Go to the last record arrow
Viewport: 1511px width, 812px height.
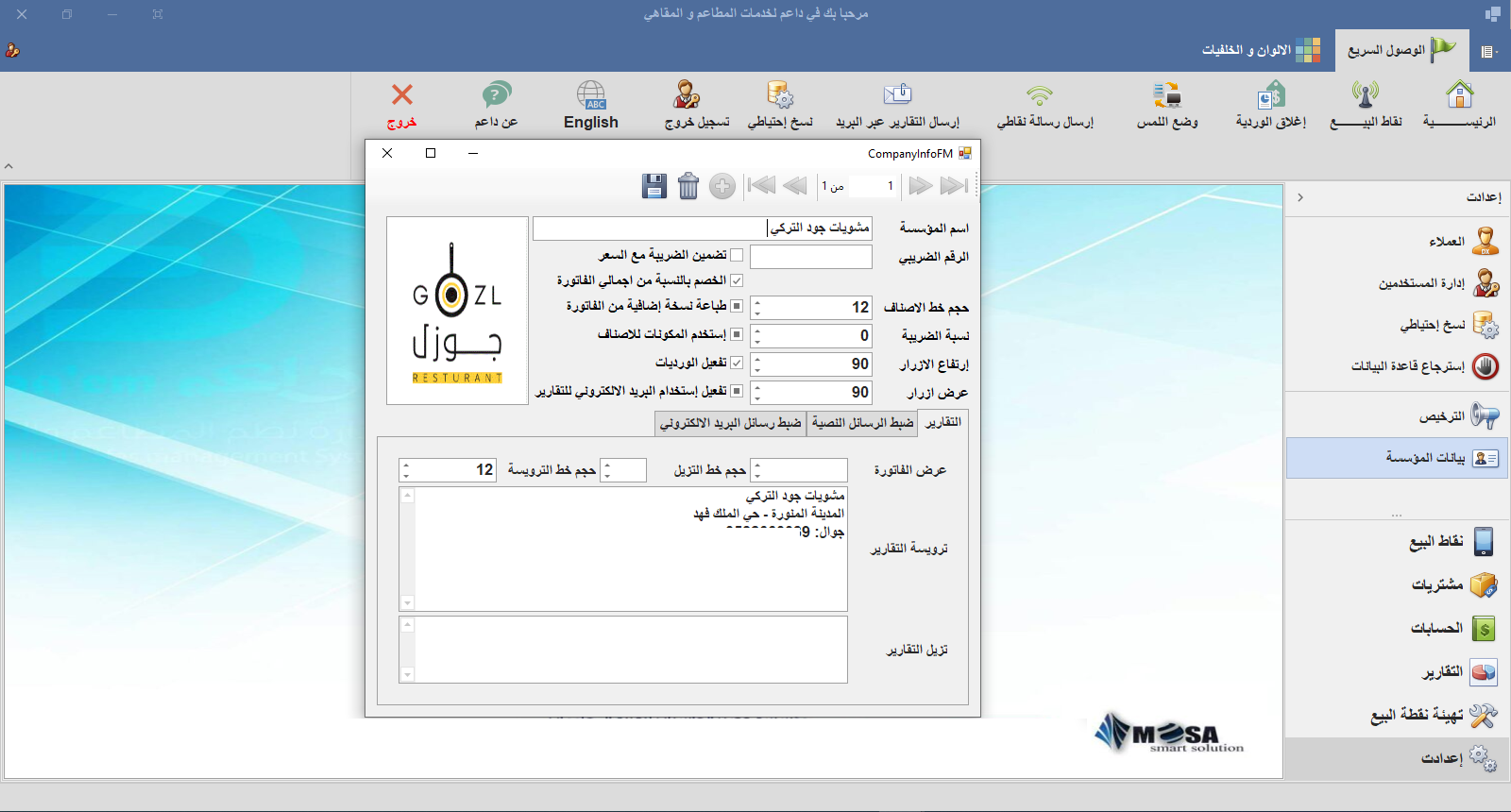(954, 186)
